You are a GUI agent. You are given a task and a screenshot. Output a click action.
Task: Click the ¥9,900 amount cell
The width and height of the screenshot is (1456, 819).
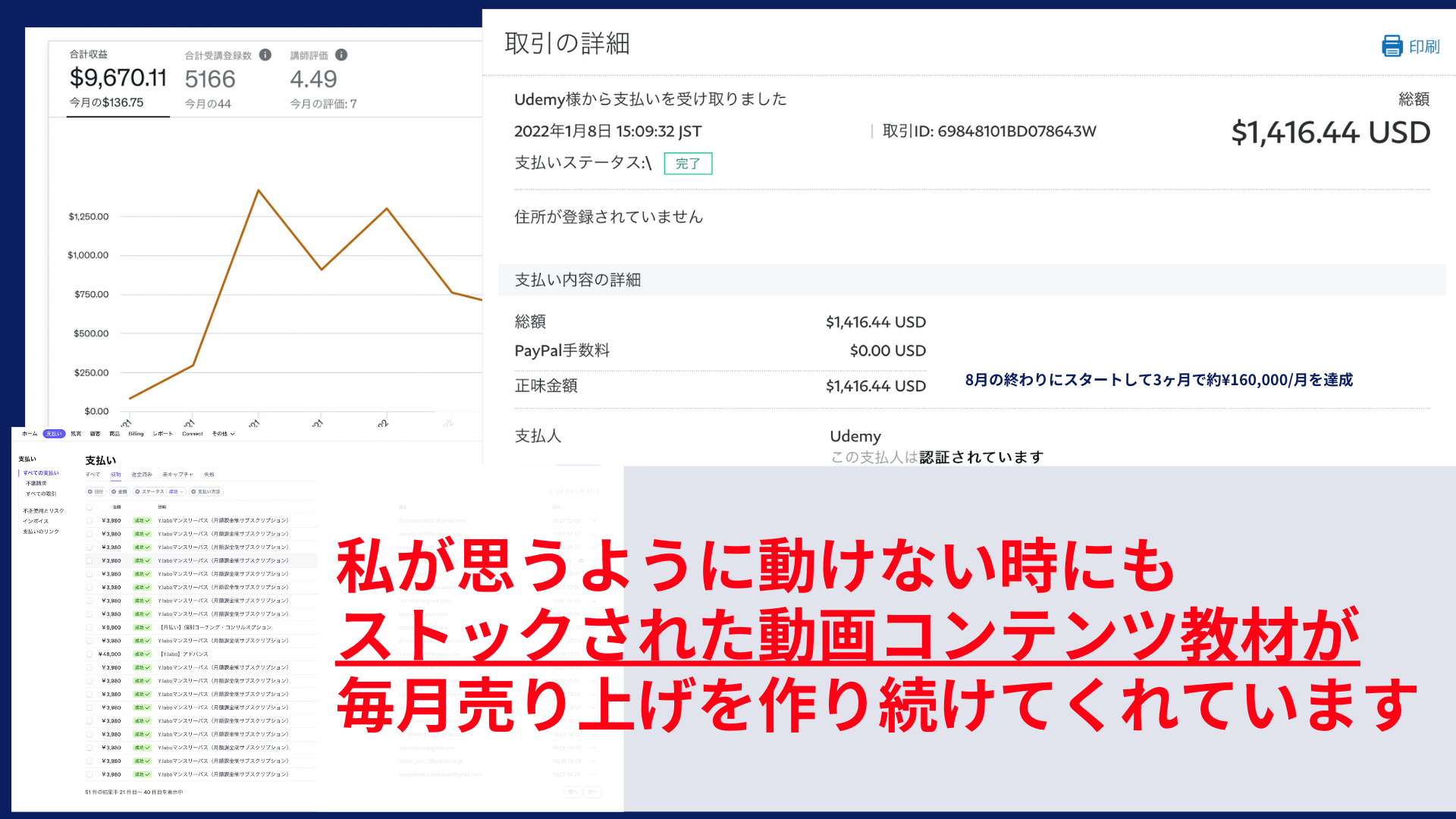point(111,627)
